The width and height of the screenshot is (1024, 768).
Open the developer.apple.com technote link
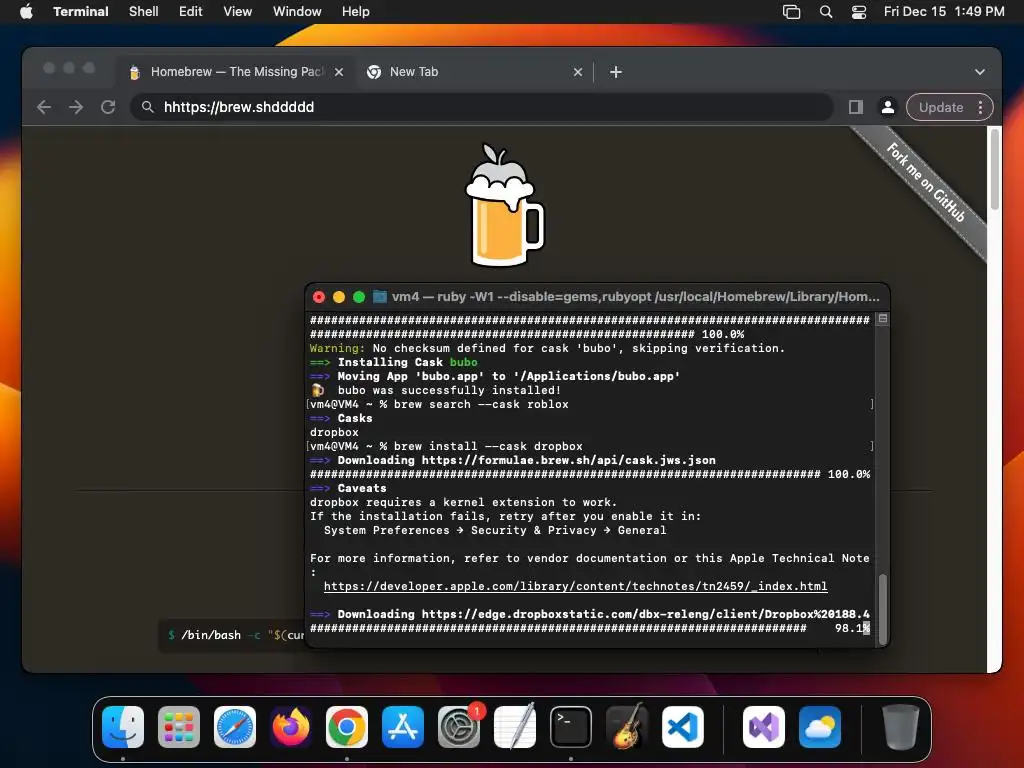[575, 586]
